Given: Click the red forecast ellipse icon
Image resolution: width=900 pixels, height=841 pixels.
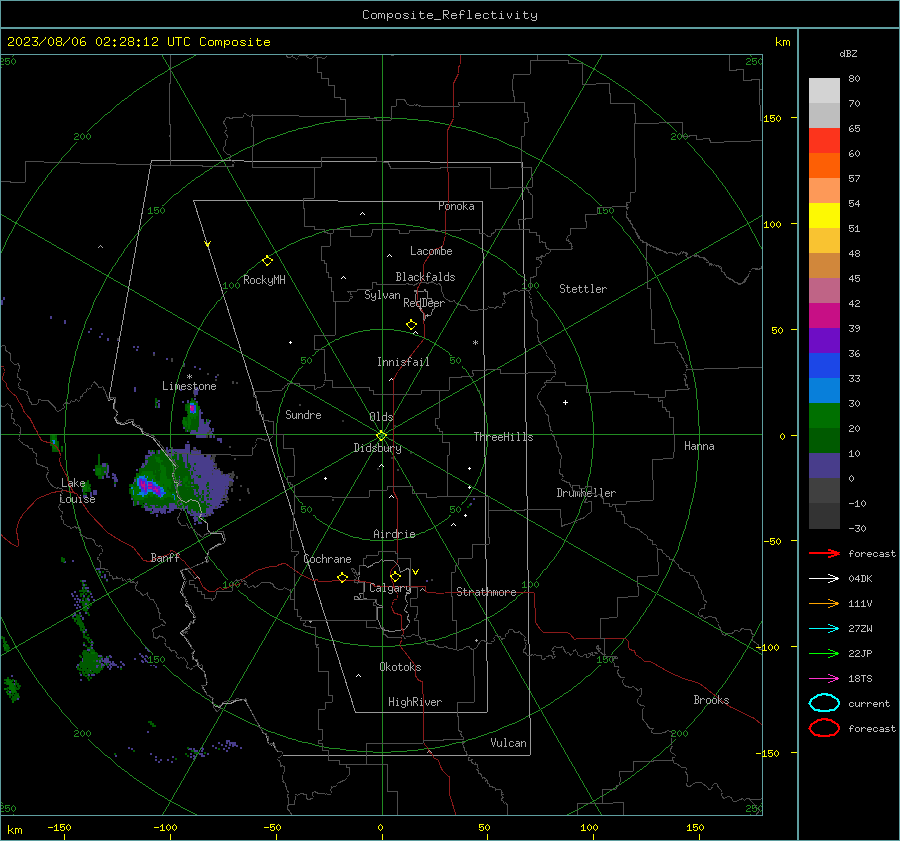Looking at the screenshot, I should (x=824, y=728).
